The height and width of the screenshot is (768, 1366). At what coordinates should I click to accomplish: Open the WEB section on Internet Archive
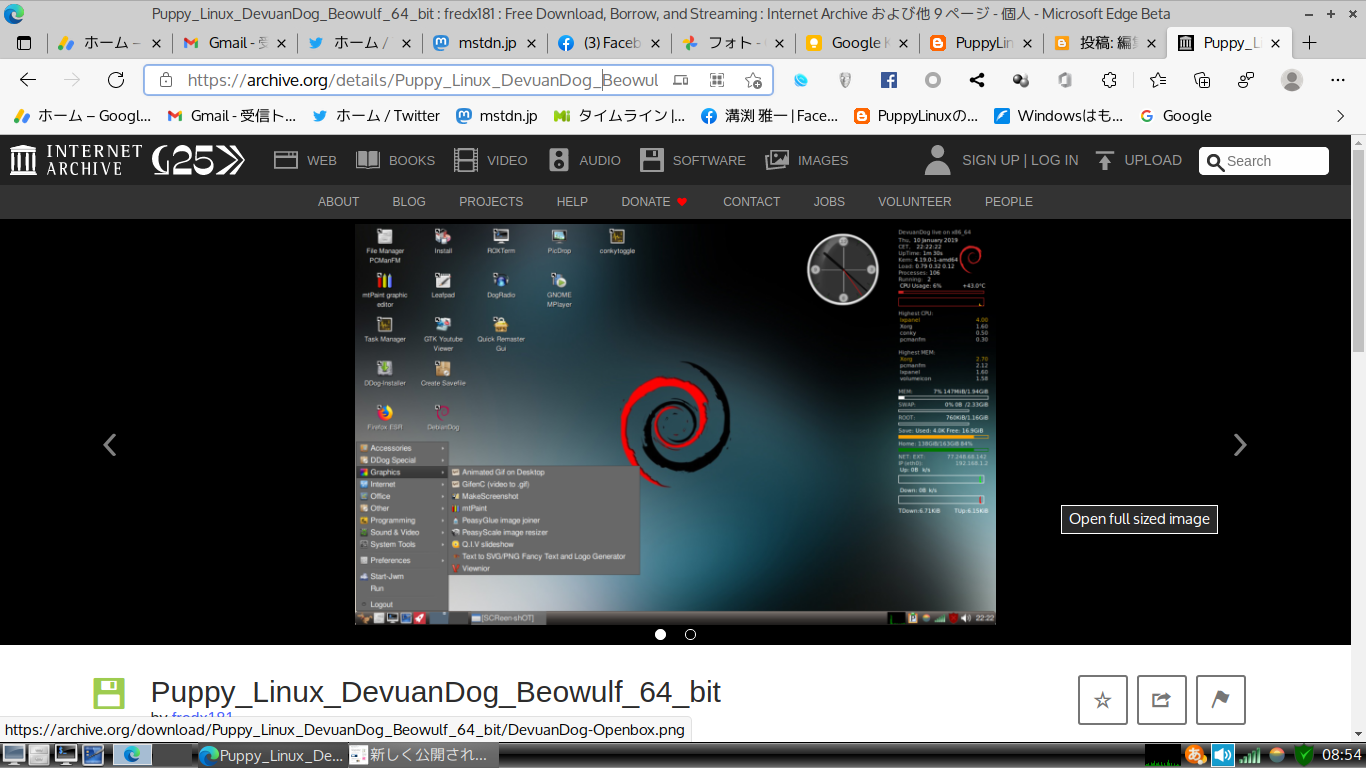tap(304, 160)
